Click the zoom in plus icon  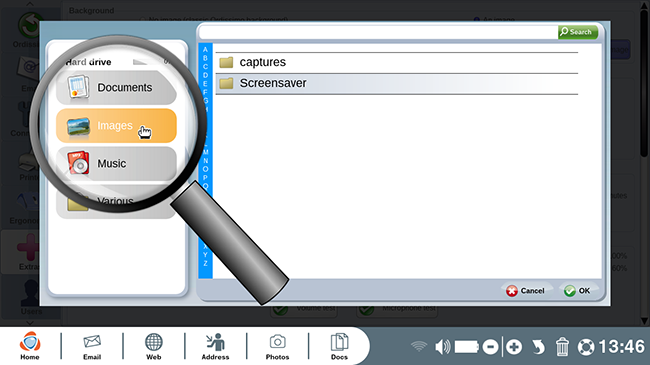[514, 347]
